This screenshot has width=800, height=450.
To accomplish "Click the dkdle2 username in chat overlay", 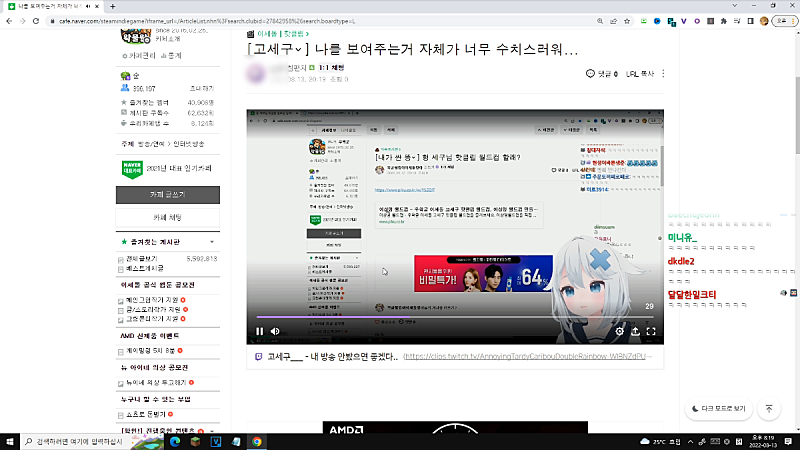I will click(x=681, y=261).
